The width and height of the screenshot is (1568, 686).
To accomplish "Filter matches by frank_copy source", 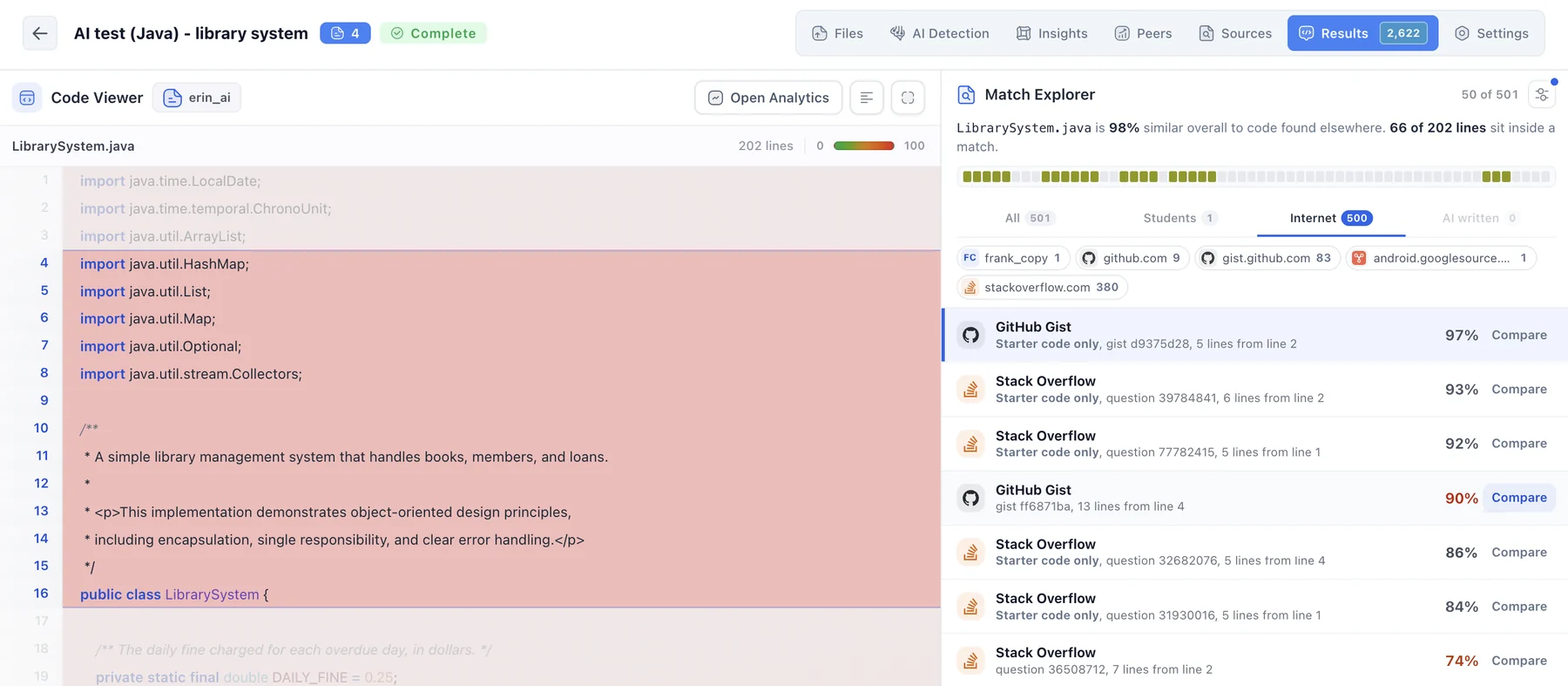I will (1013, 258).
